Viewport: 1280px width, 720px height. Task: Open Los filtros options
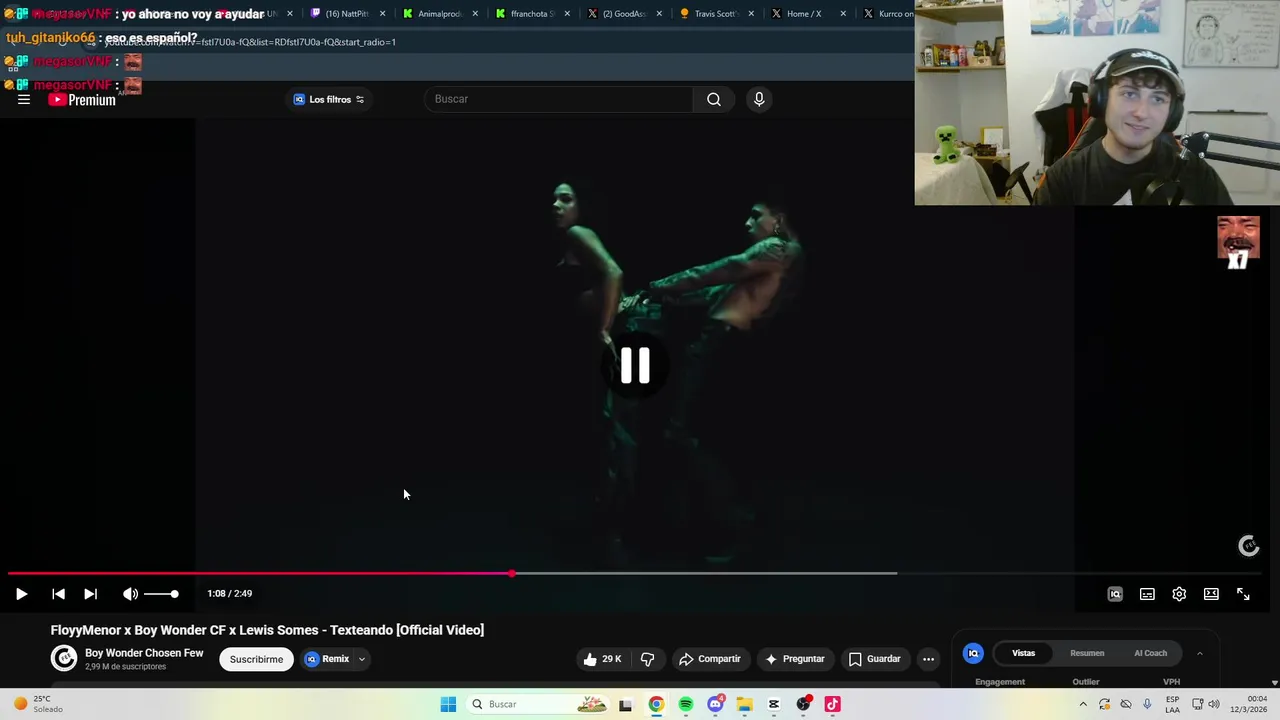[x=329, y=99]
